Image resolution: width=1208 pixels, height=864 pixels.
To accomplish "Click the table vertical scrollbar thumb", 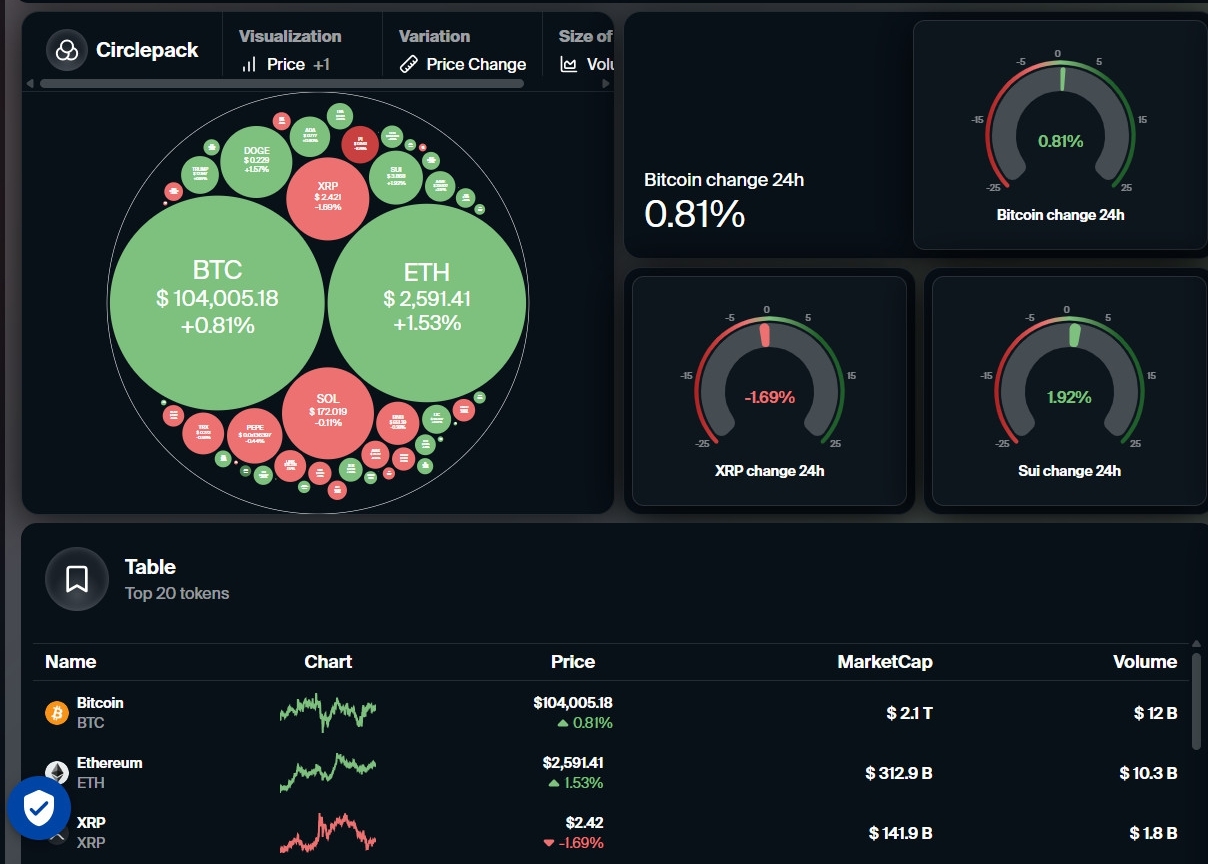I will tap(1196, 702).
